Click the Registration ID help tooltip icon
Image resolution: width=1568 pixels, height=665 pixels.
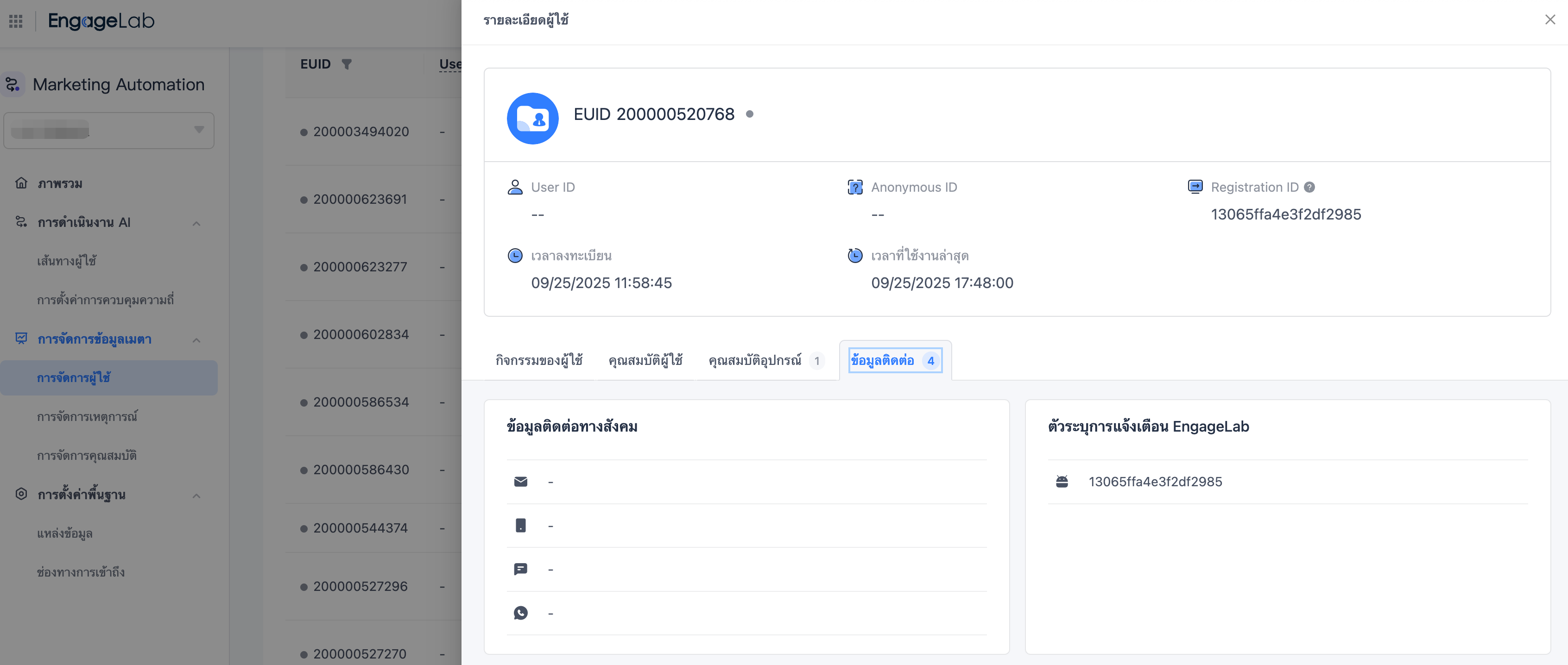point(1309,188)
